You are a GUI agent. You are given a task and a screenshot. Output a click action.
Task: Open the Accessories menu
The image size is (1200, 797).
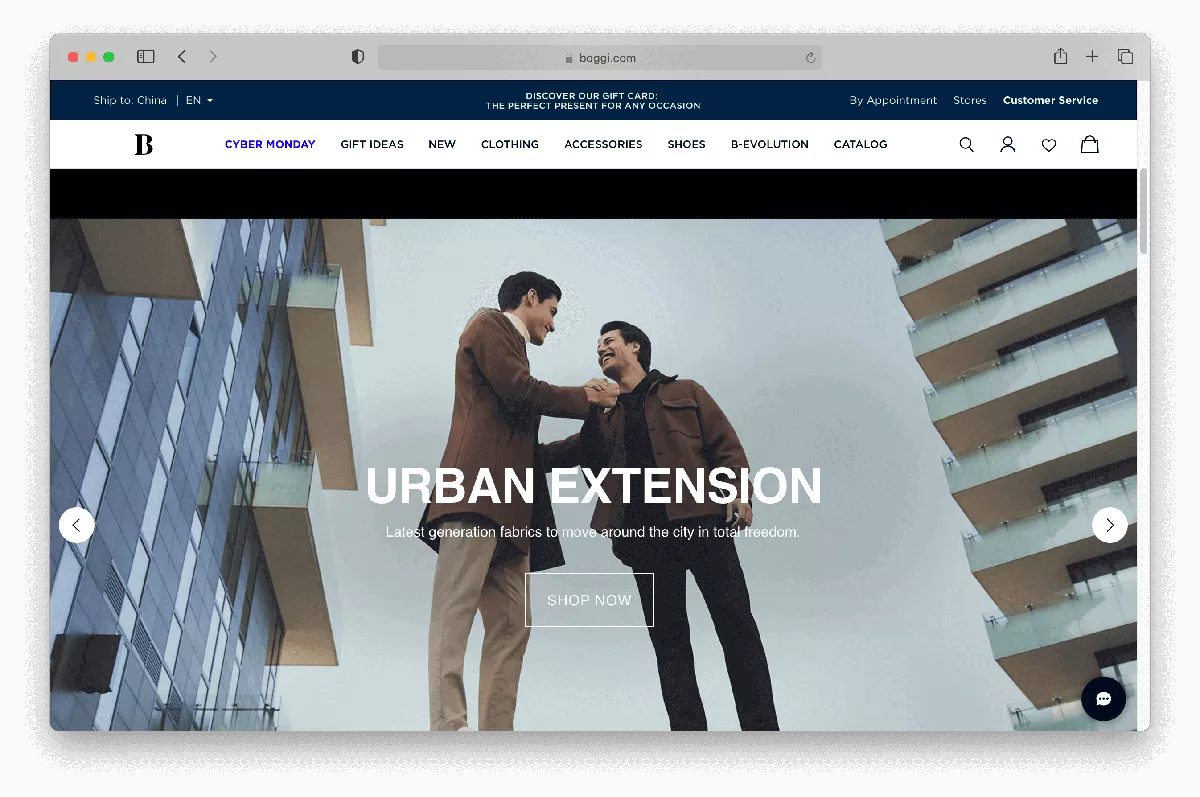pyautogui.click(x=603, y=144)
